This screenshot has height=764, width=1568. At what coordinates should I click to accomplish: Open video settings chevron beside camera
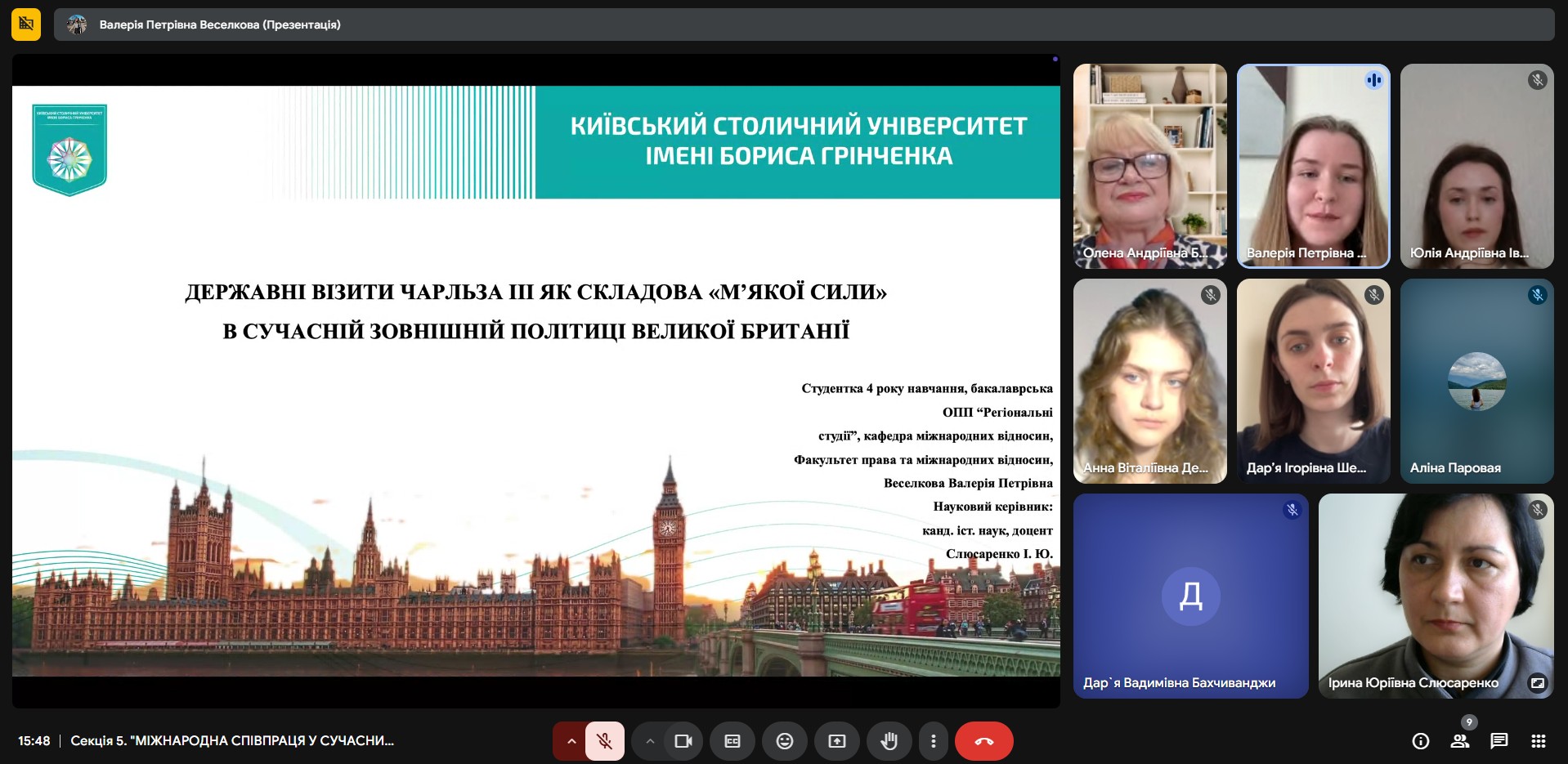[650, 741]
